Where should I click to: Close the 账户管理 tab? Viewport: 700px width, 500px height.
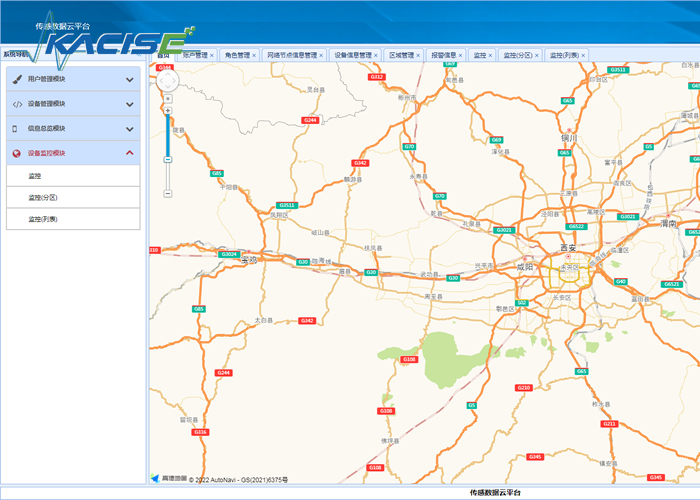click(x=212, y=56)
